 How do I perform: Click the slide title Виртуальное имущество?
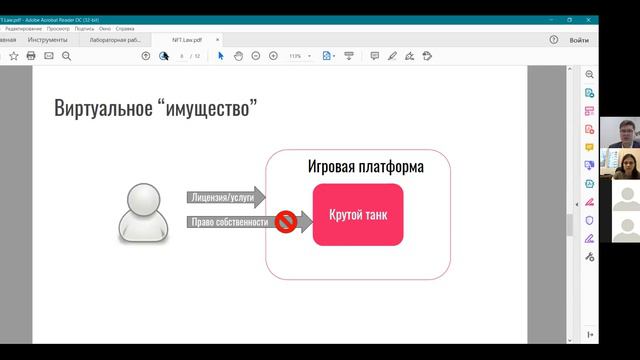(x=156, y=108)
